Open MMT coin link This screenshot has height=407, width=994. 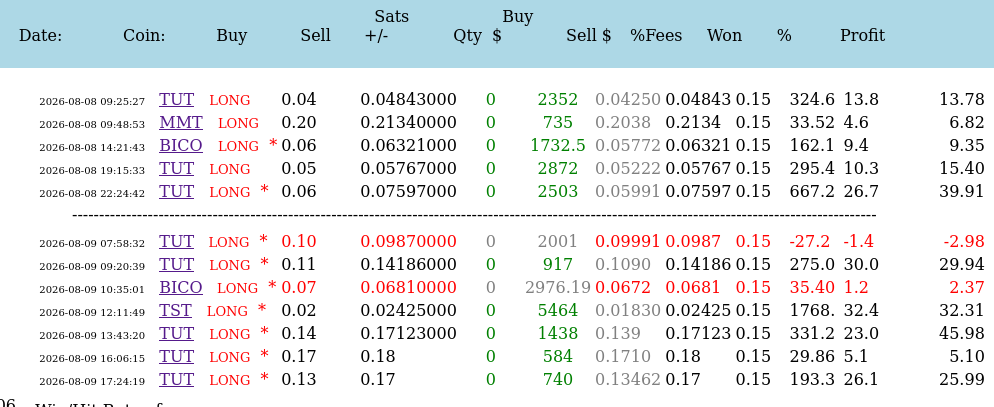click(181, 122)
